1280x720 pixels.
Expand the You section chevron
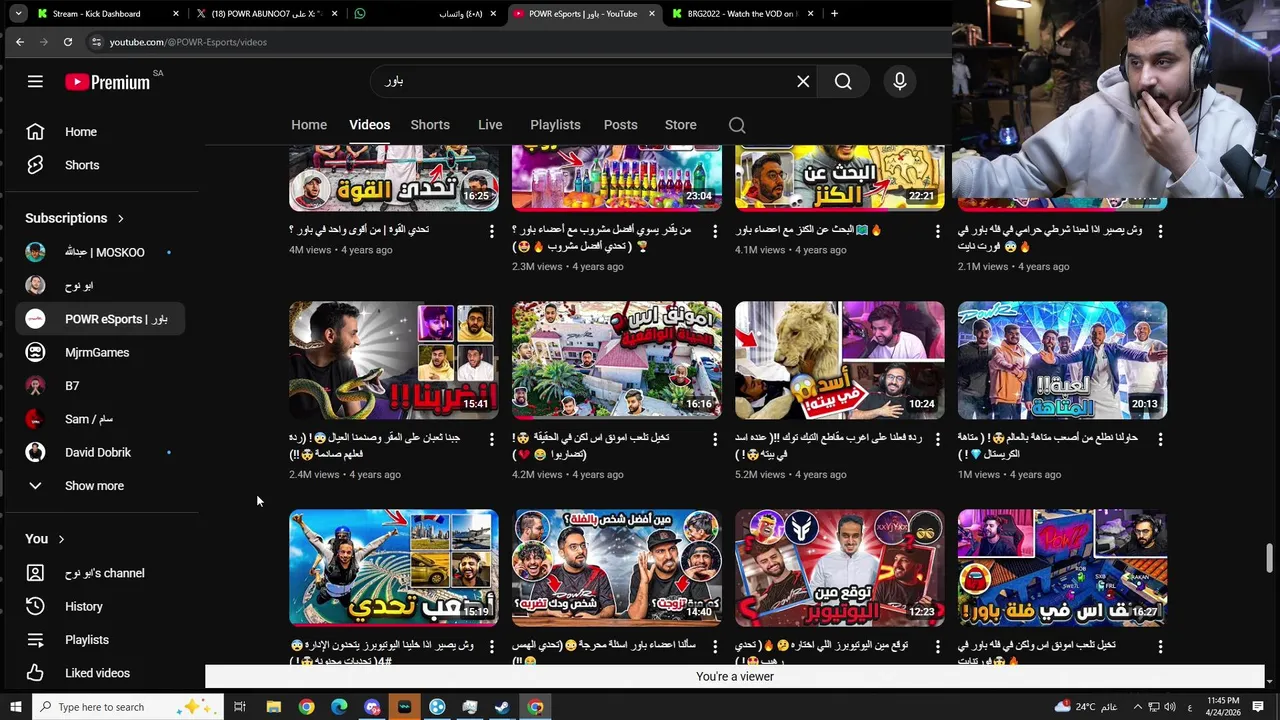tap(61, 539)
